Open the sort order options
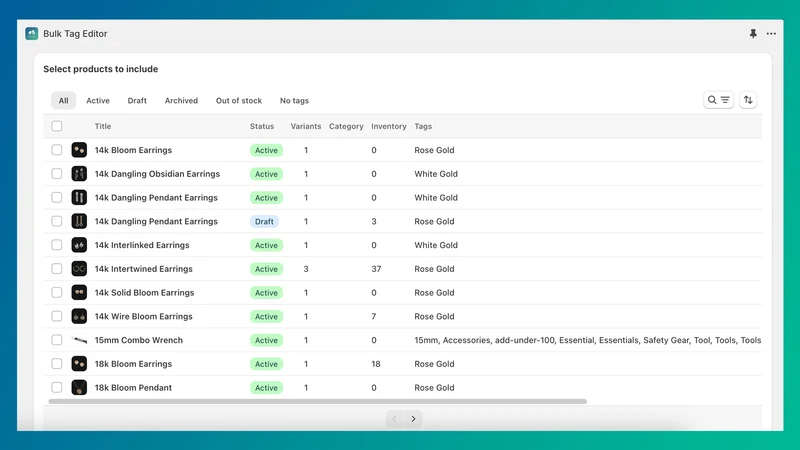Image resolution: width=800 pixels, height=450 pixels. [748, 100]
